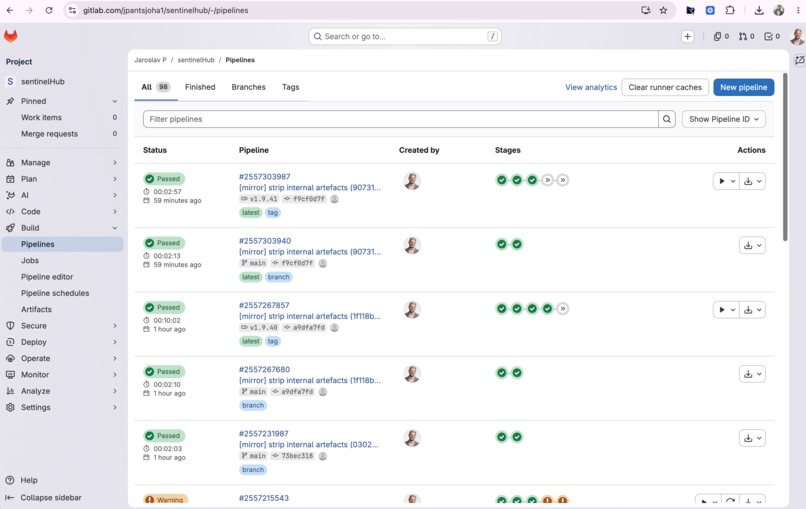Open the View analytics link
806x509 pixels.
591,87
